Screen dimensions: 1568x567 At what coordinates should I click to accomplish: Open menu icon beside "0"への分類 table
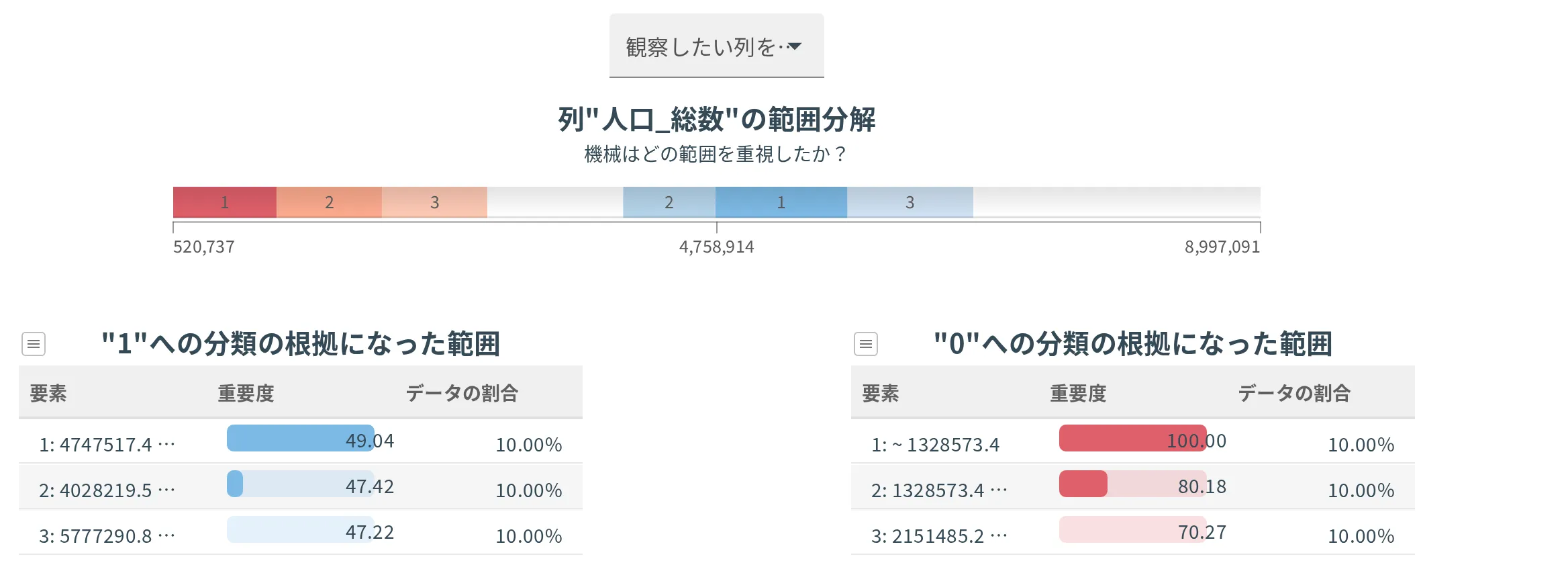click(x=866, y=344)
